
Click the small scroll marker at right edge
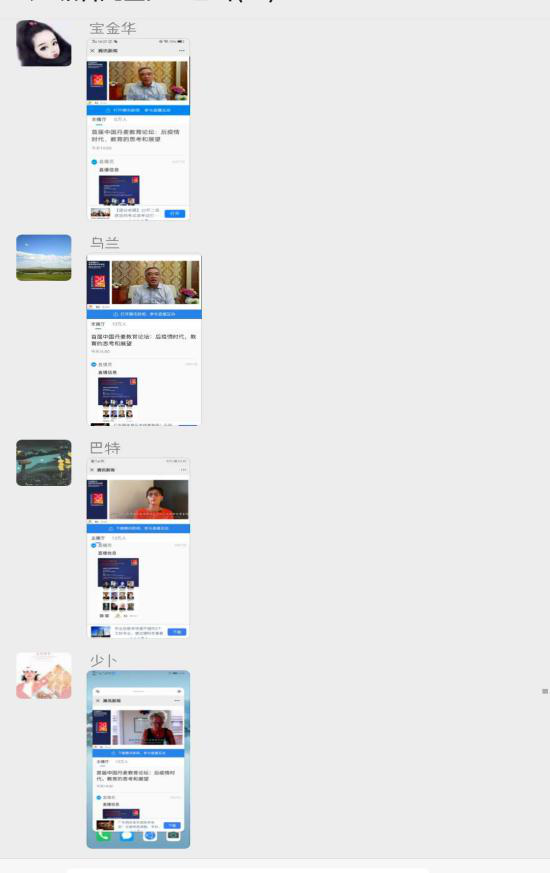point(545,691)
